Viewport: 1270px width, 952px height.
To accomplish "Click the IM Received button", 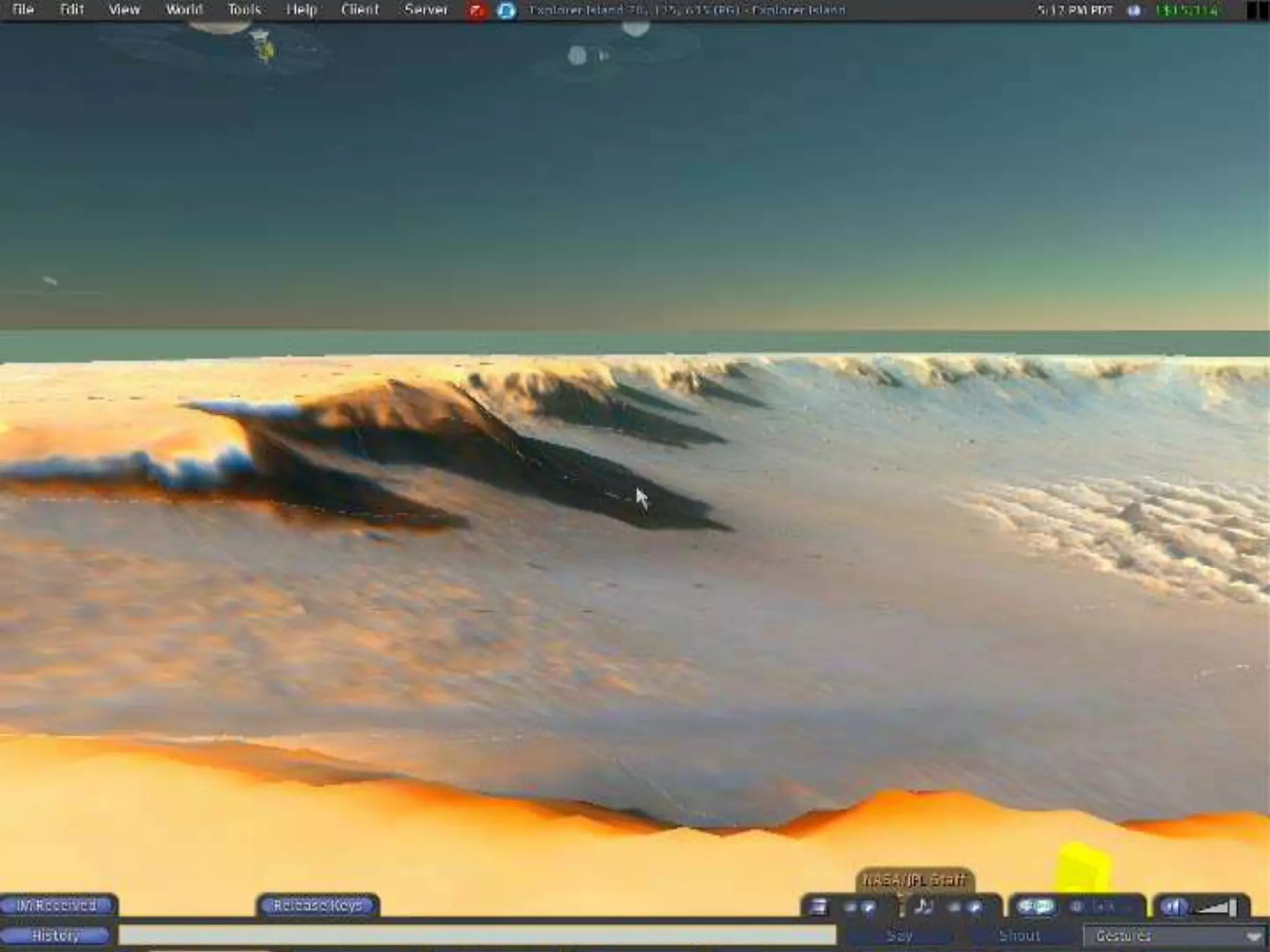I will pyautogui.click(x=56, y=906).
